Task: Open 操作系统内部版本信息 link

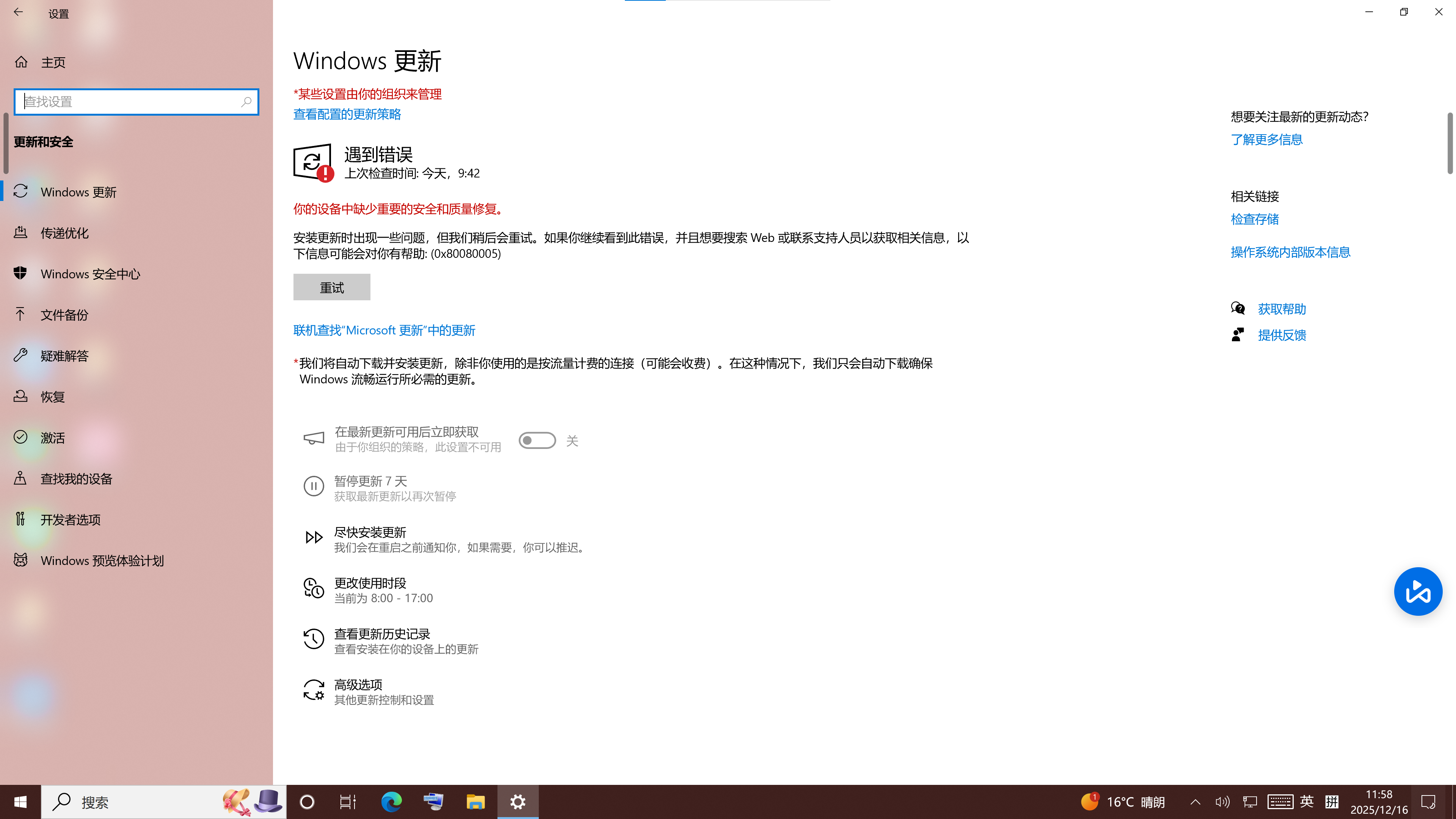Action: [1290, 252]
